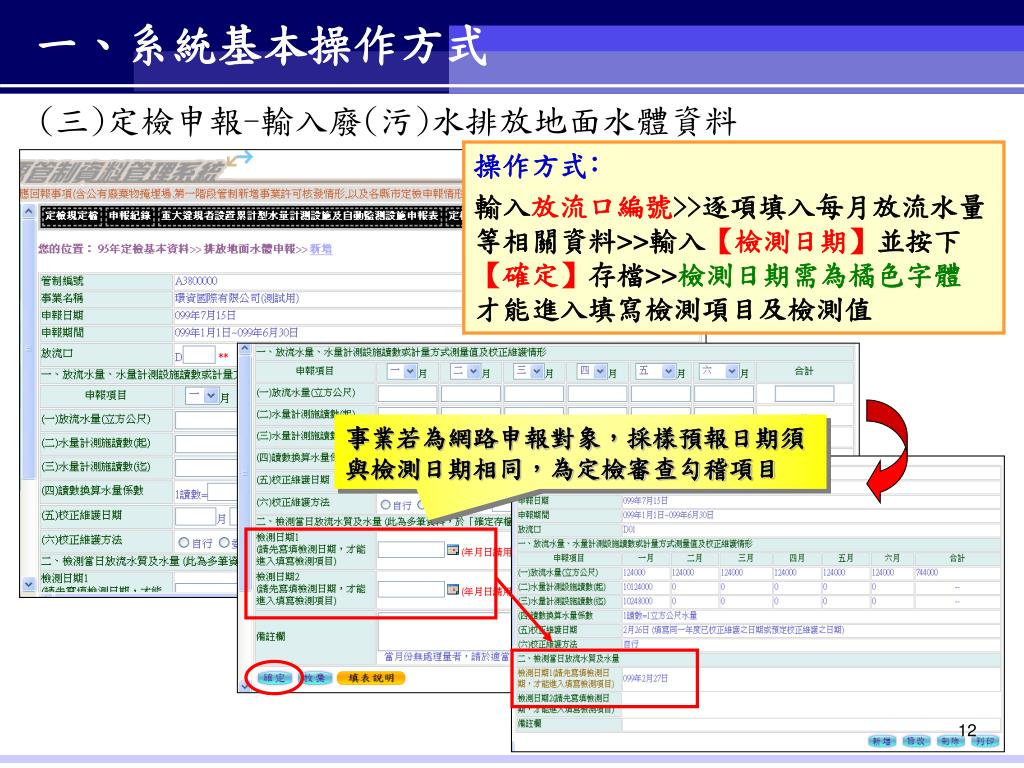Click scroll-up arrow of middle form window
This screenshot has width=1024, height=768.
click(246, 349)
